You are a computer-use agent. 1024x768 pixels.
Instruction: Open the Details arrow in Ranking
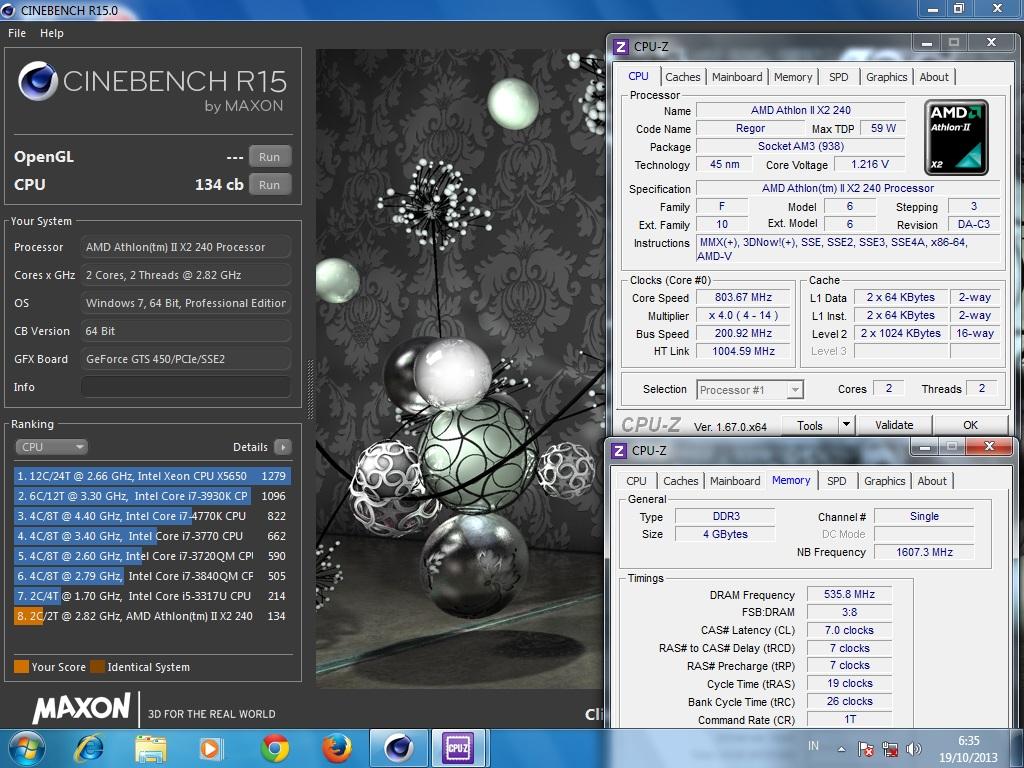(x=283, y=447)
